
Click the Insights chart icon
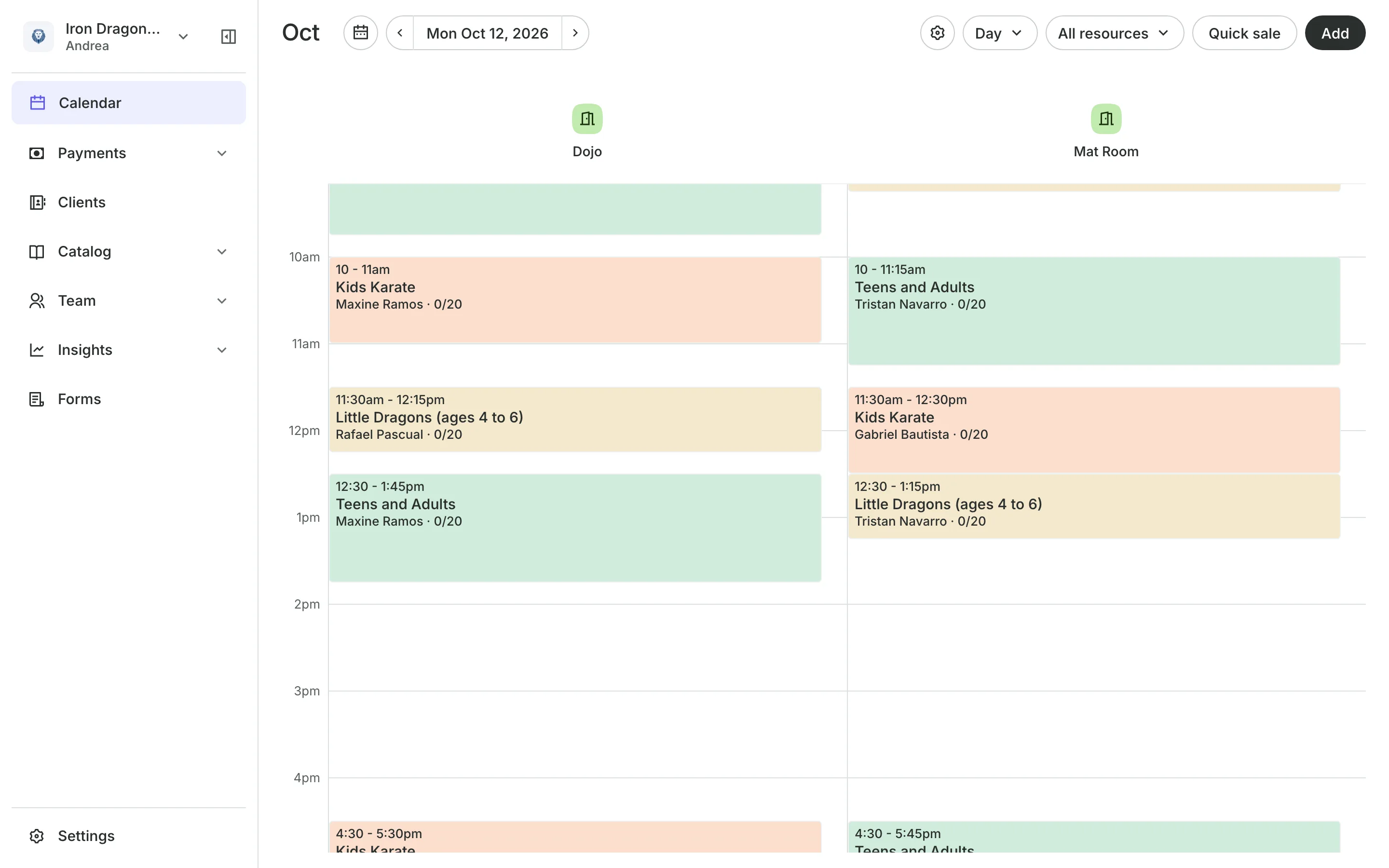(37, 350)
